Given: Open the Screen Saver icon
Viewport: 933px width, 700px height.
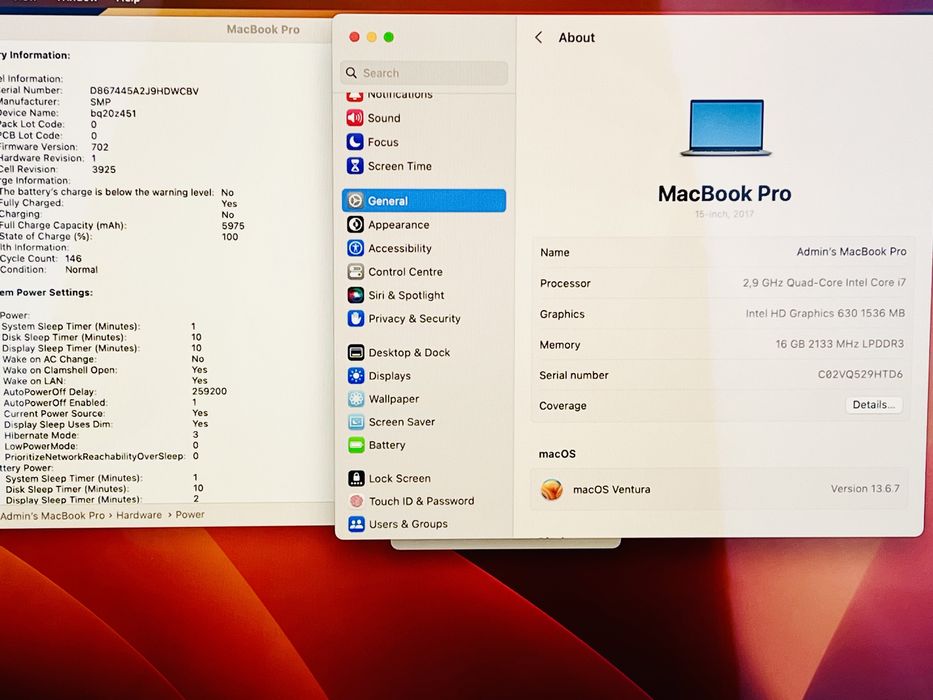Looking at the screenshot, I should [356, 422].
